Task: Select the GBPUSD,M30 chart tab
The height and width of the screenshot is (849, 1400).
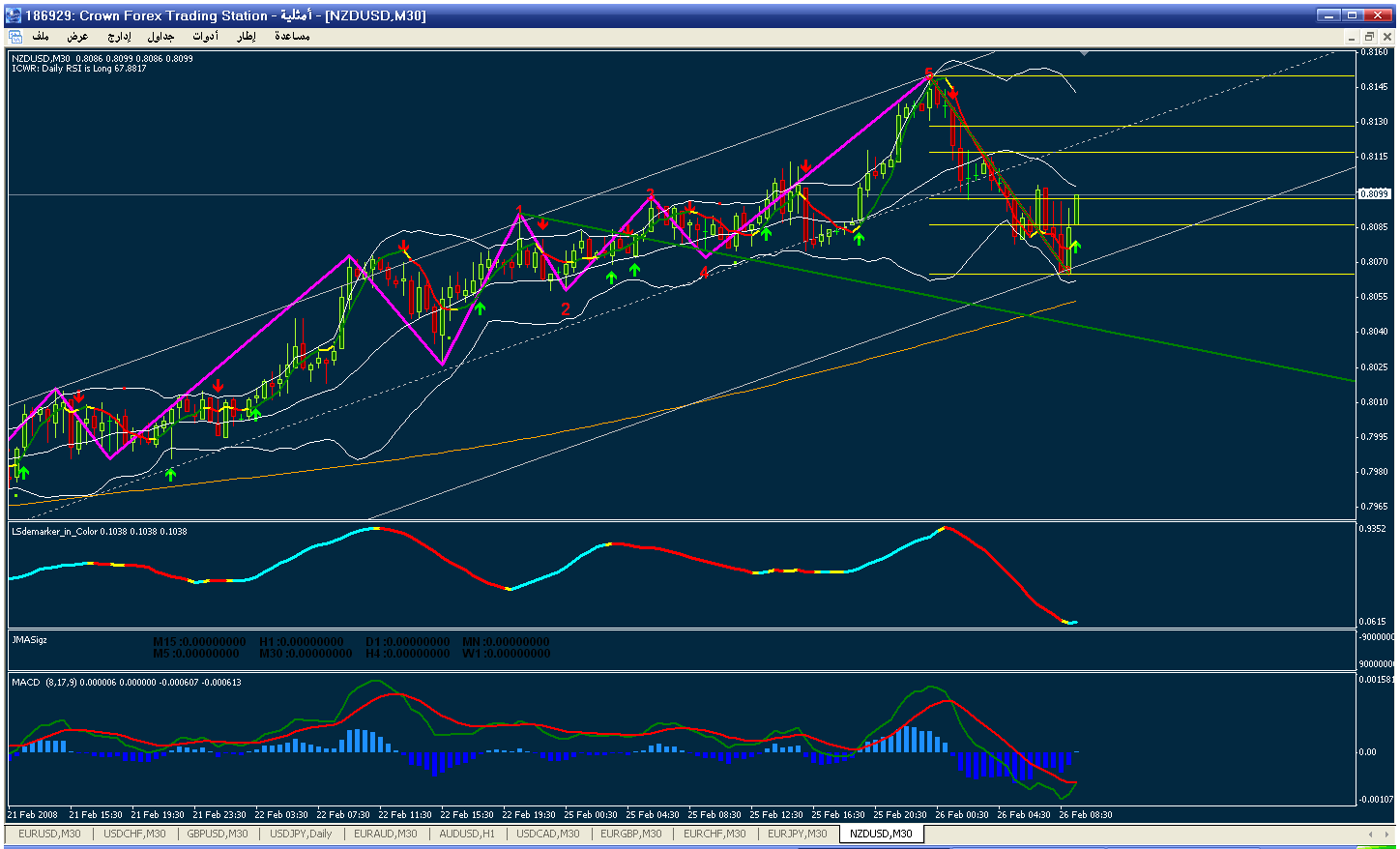Action: pyautogui.click(x=218, y=834)
